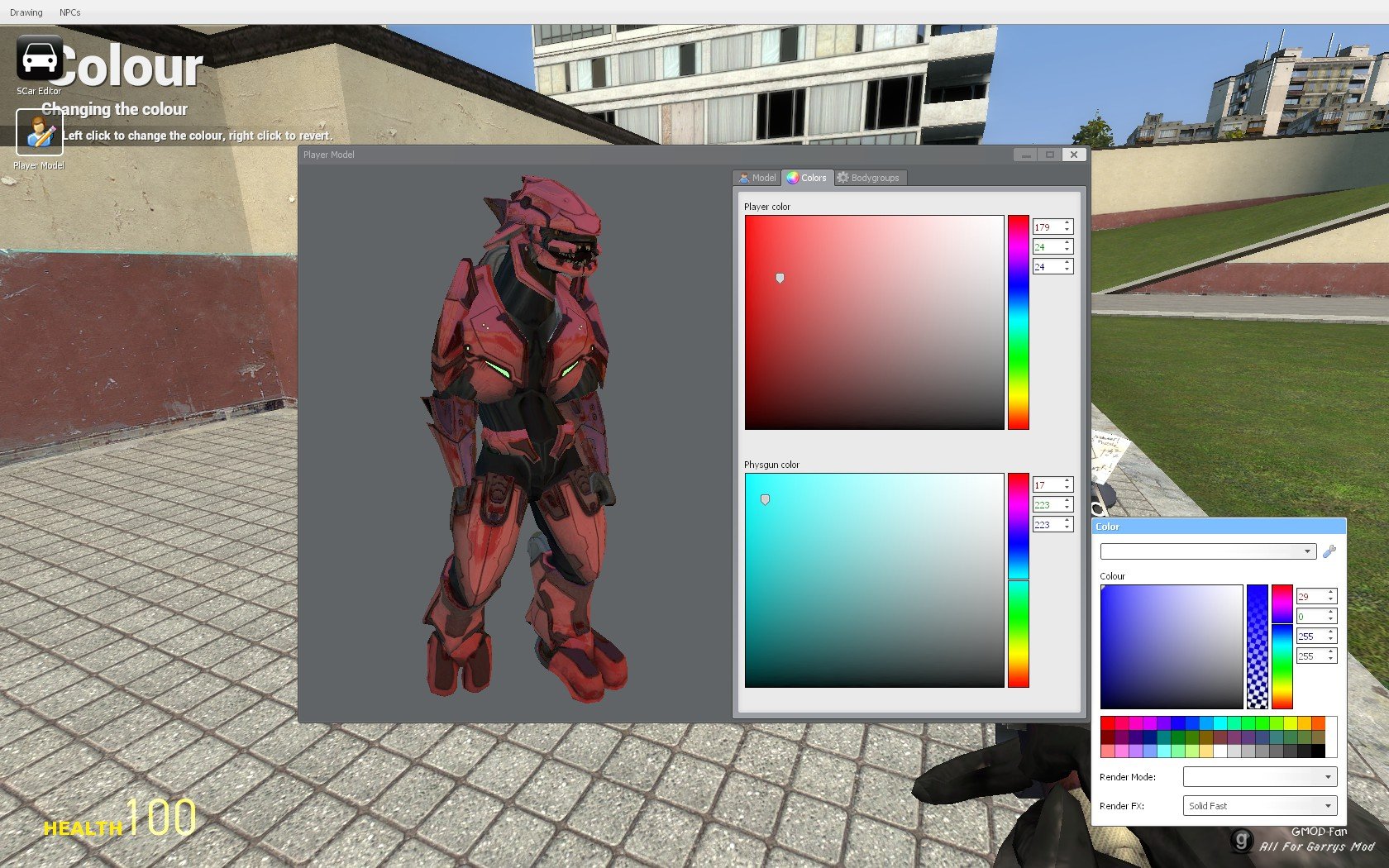Click the Colour square in the Color panel

click(x=1172, y=647)
